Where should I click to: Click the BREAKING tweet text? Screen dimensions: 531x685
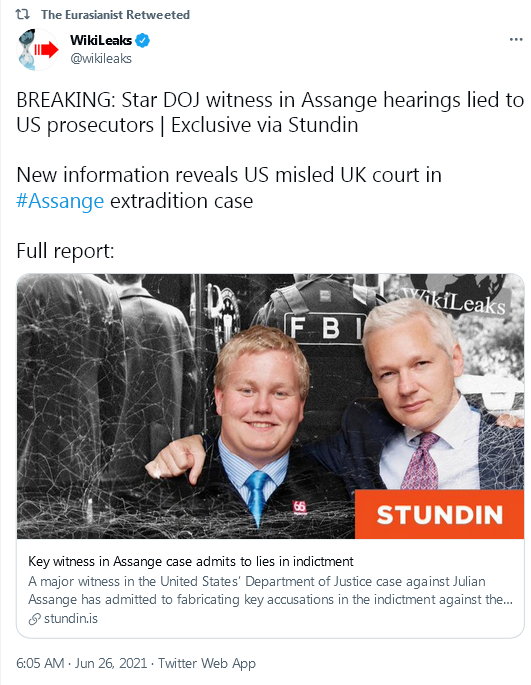(x=270, y=112)
